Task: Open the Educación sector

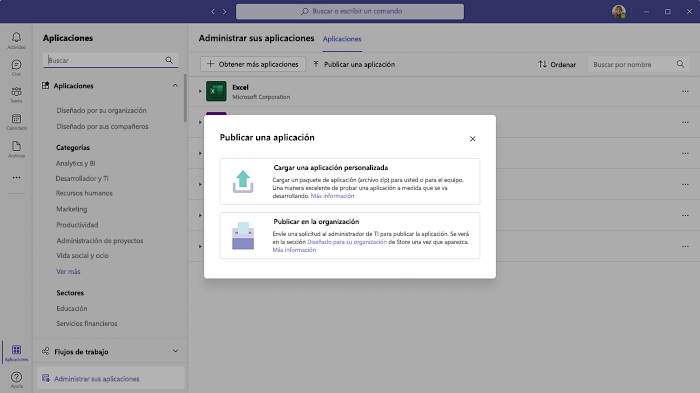Action: [71, 309]
